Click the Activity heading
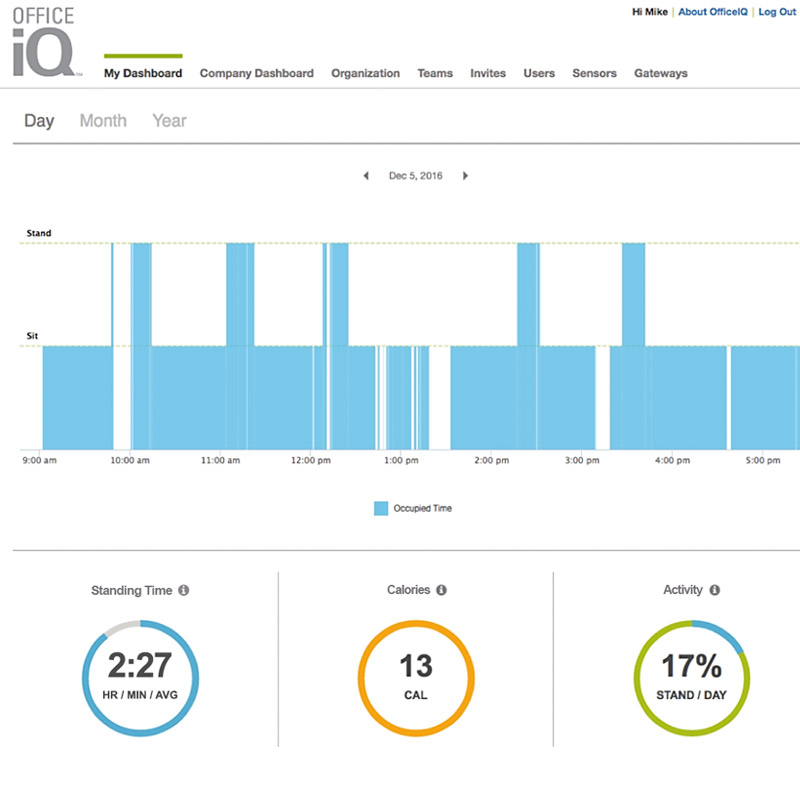 coord(683,590)
